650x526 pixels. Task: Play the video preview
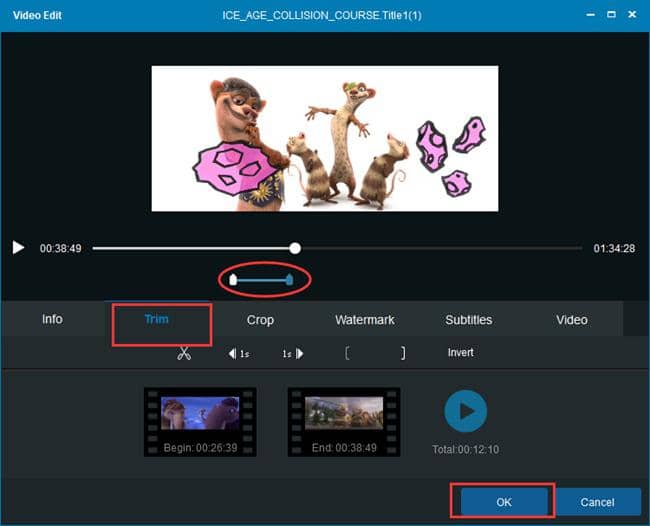(18, 248)
